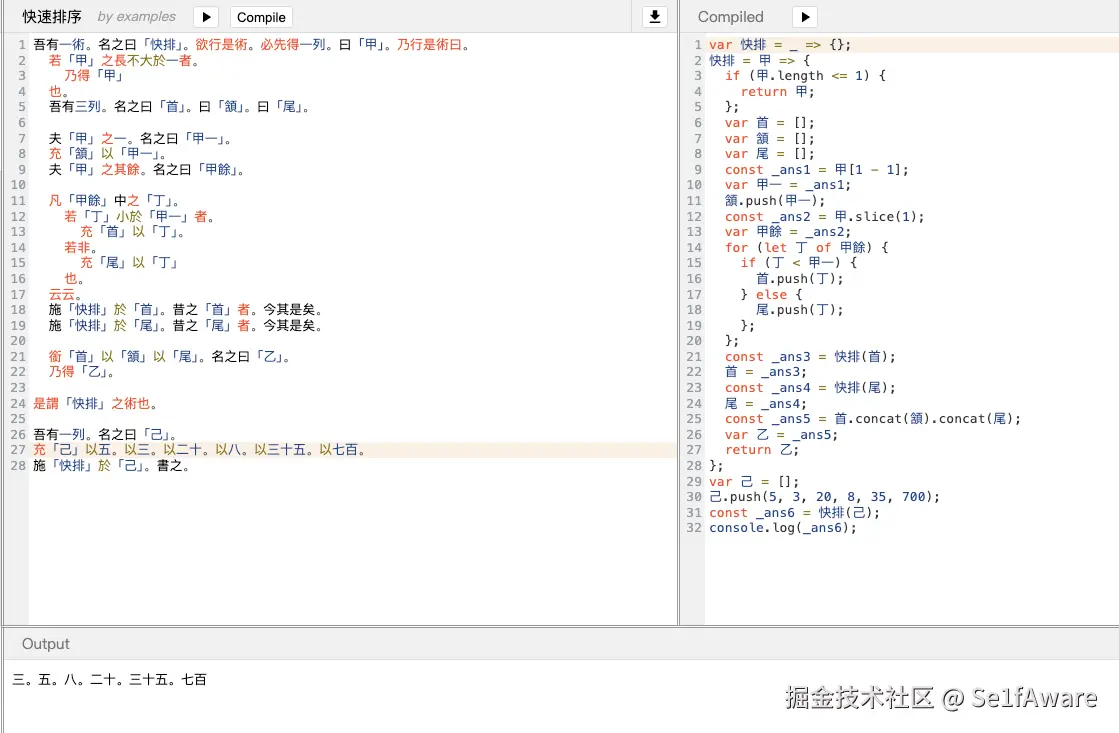1119x733 pixels.
Task: Click source line 21 銜「首」以「頷」以「尾」
Action: [x=170, y=356]
